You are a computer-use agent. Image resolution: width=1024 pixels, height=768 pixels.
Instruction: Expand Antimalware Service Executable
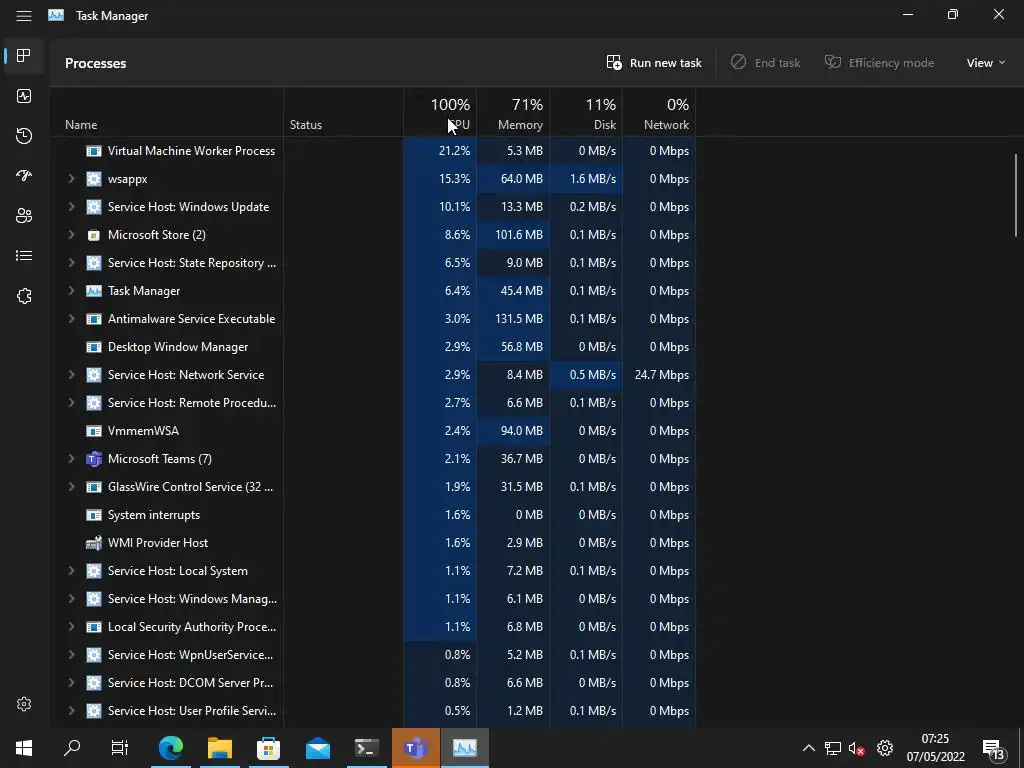pyautogui.click(x=71, y=319)
